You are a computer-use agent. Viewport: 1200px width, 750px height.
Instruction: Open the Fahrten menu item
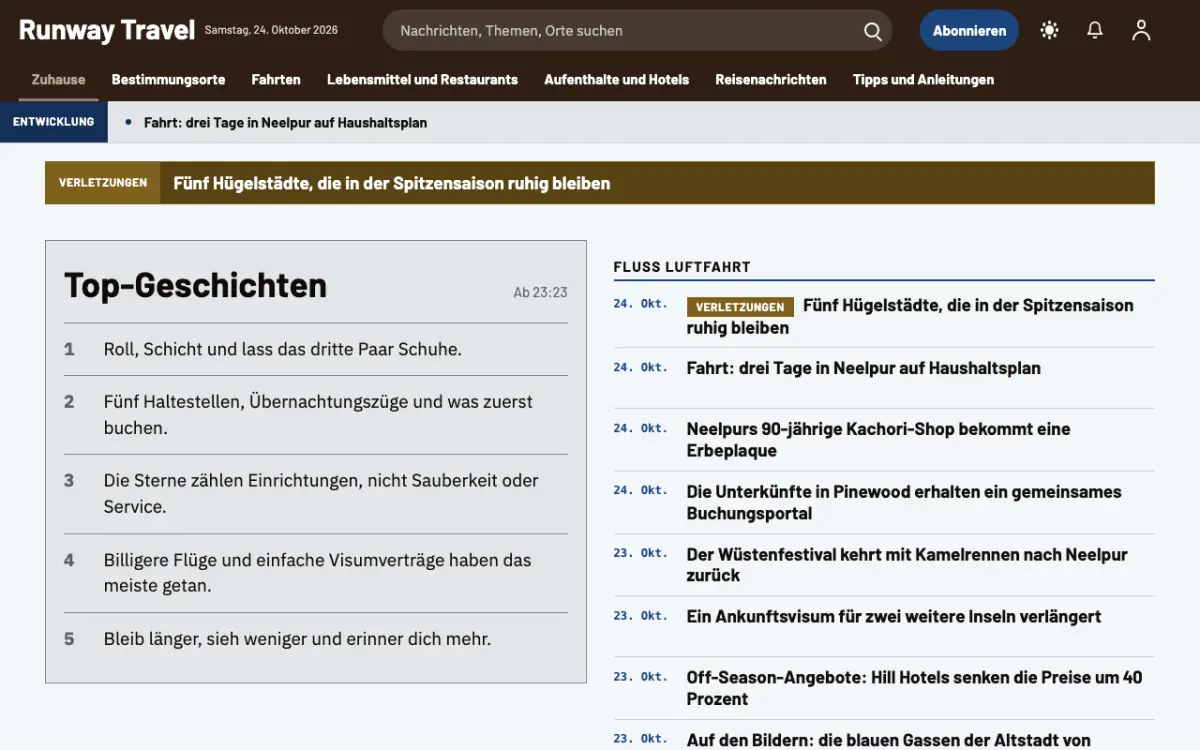[276, 80]
